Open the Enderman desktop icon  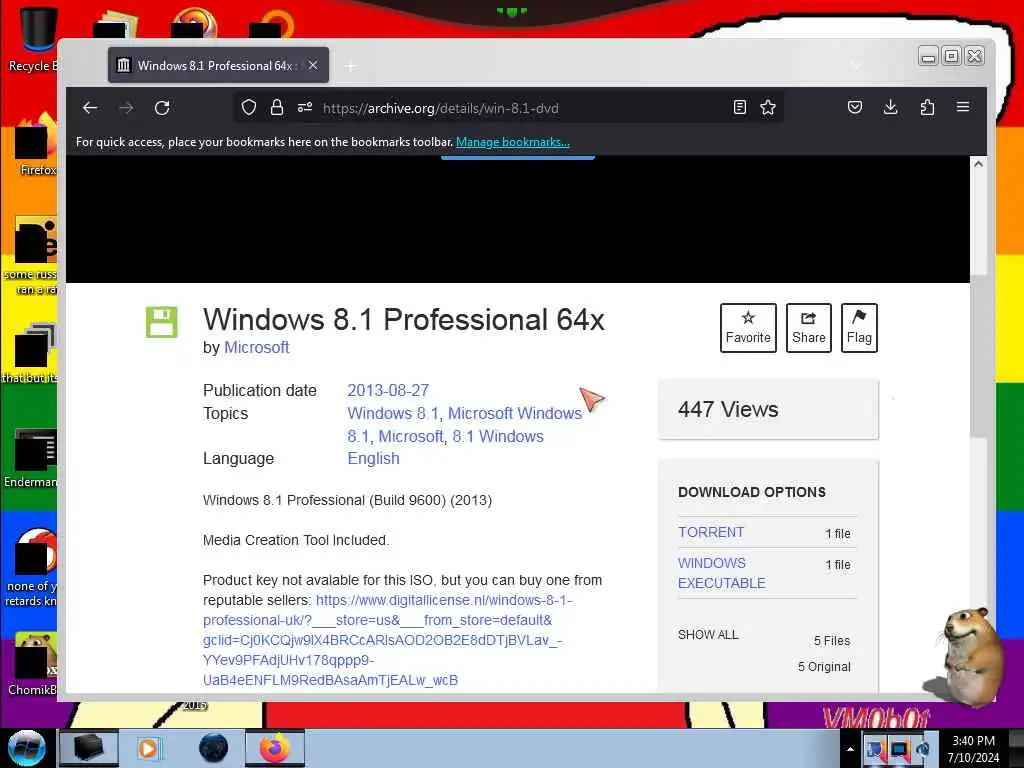click(31, 458)
